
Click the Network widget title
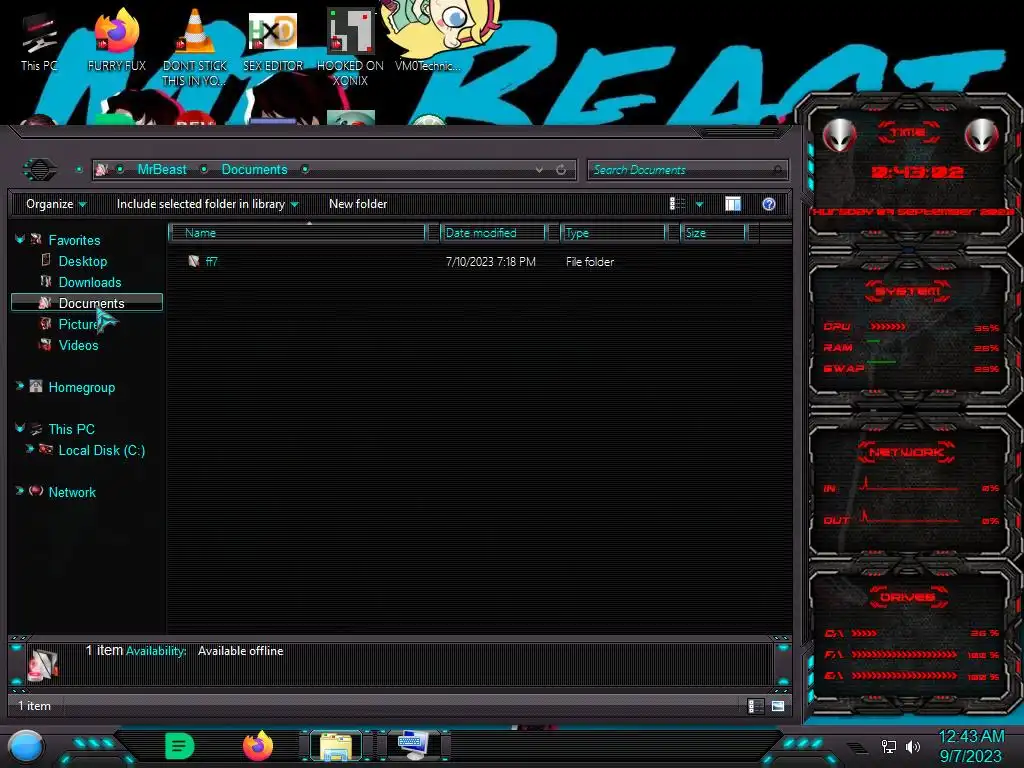click(906, 452)
